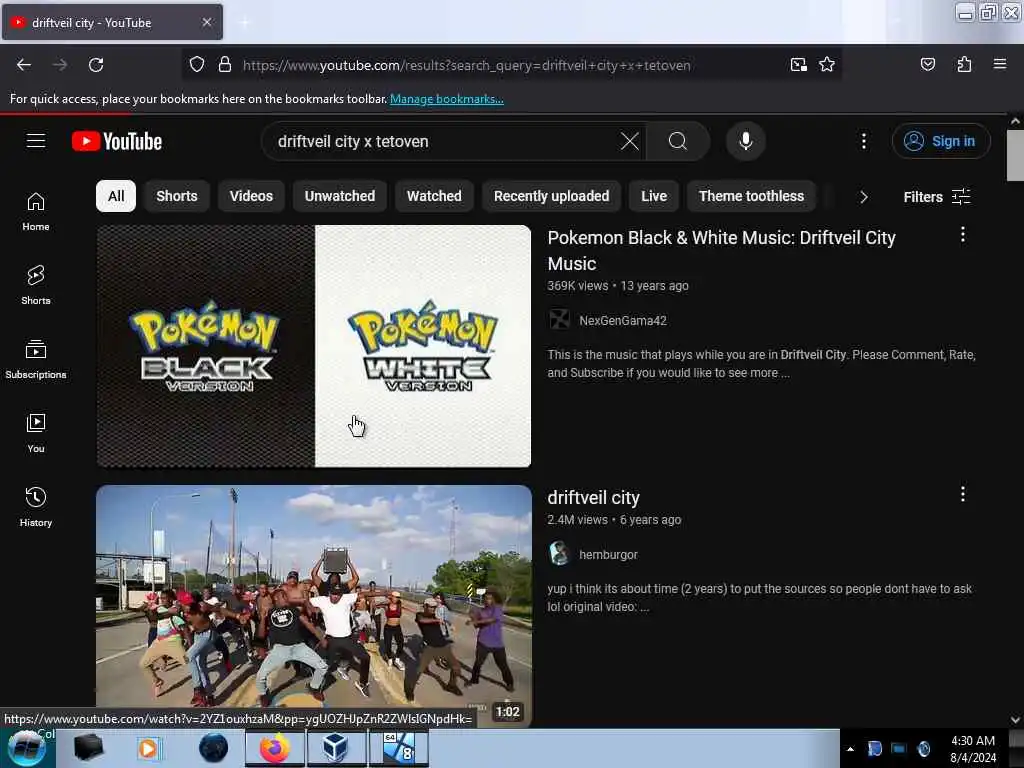Open options menu for driftveil city video

pyautogui.click(x=963, y=494)
